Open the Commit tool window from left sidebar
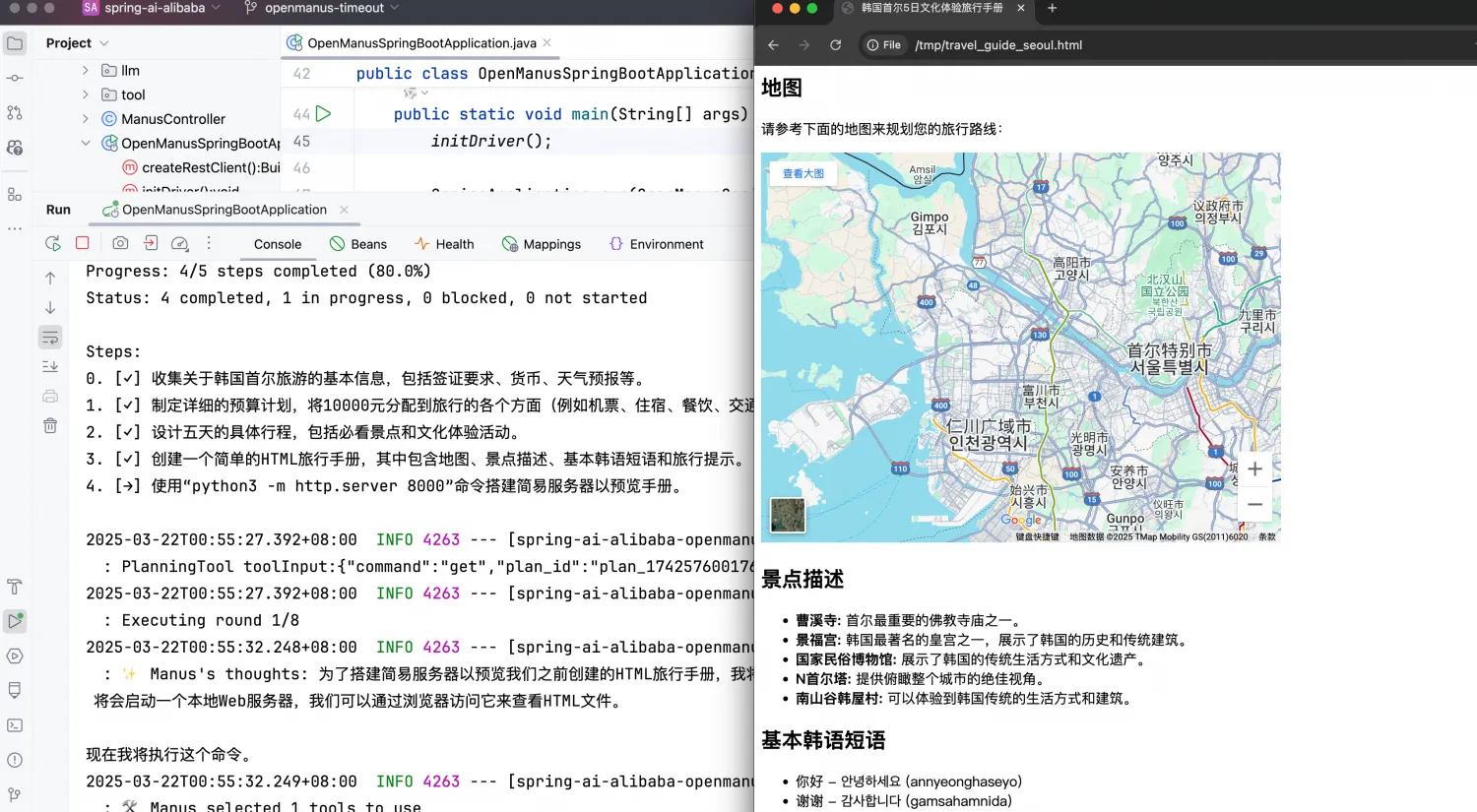The height and width of the screenshot is (812, 1477). [x=15, y=78]
